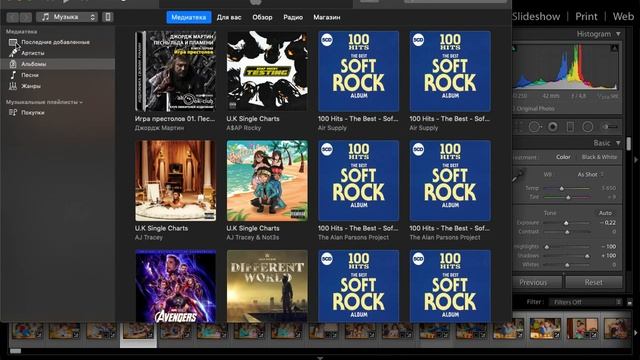Open the connected device icon in iTunes
Screen dimensions: 640x360
click(x=108, y=17)
